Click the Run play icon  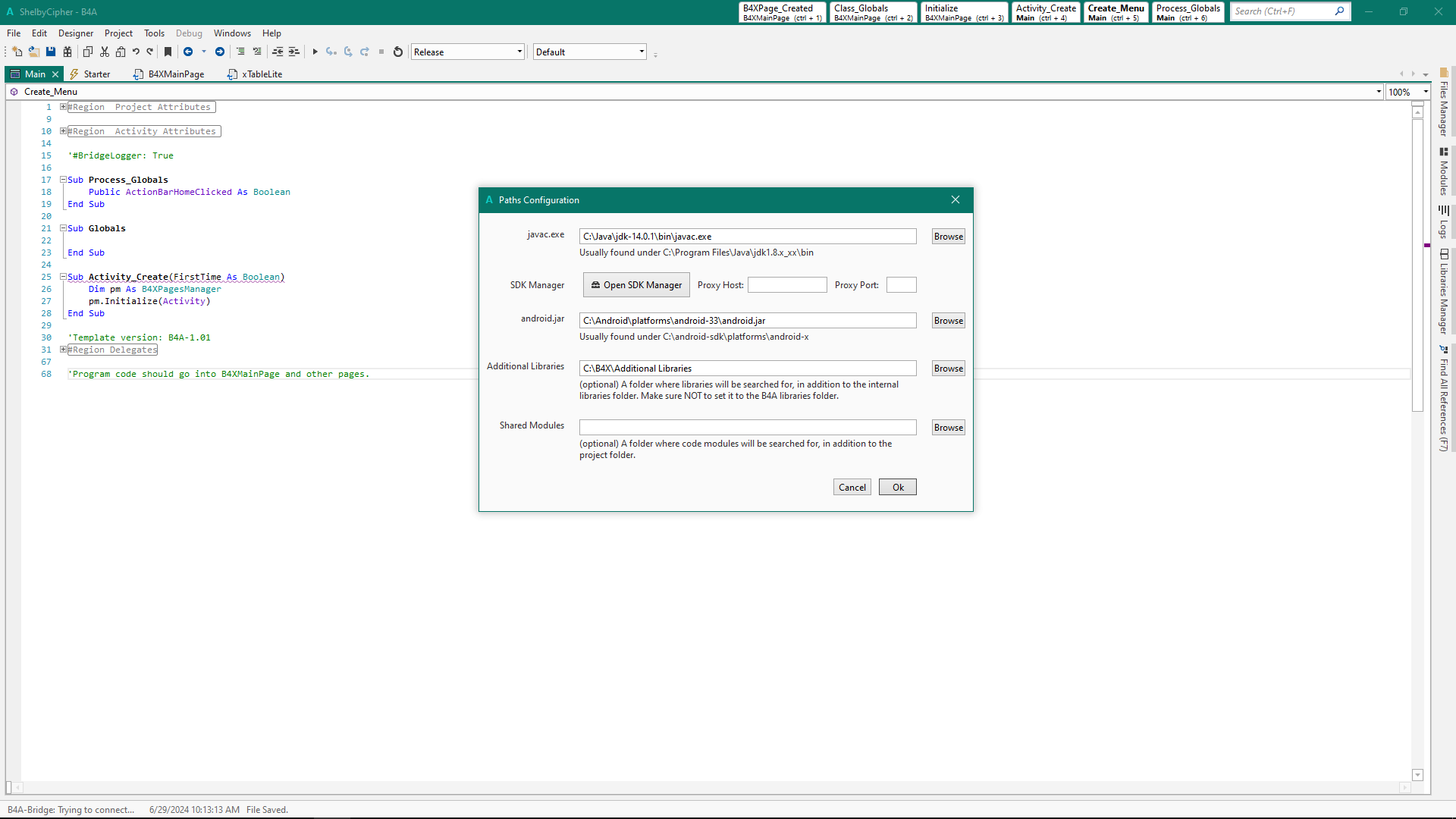pyautogui.click(x=315, y=52)
